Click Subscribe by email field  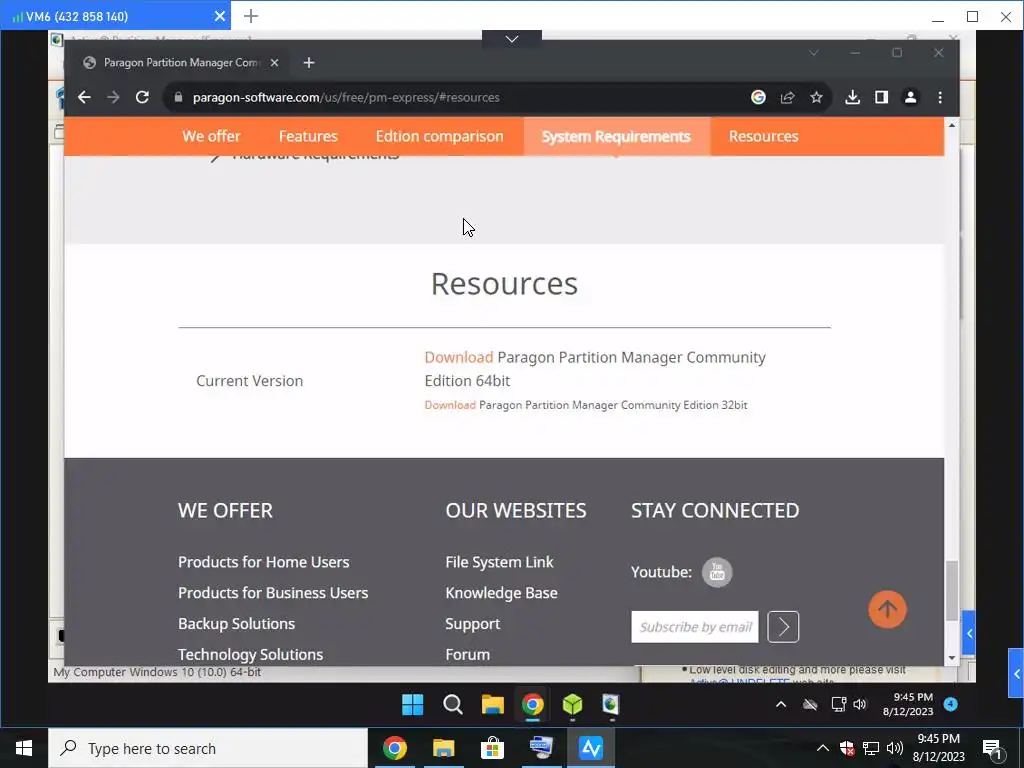pyautogui.click(x=695, y=627)
